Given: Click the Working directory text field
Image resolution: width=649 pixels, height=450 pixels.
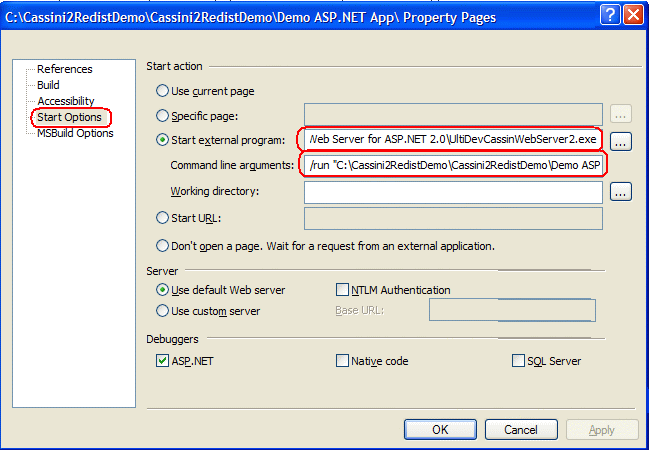Looking at the screenshot, I should tap(453, 192).
